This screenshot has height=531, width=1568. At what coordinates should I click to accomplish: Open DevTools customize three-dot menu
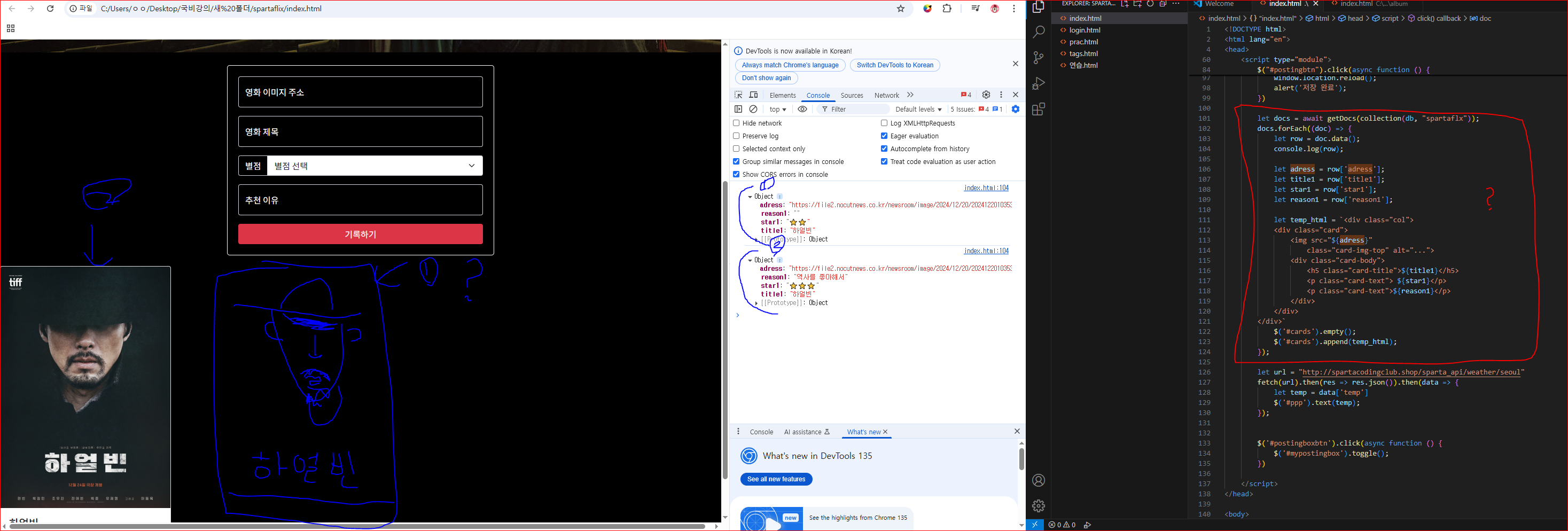pos(1001,95)
